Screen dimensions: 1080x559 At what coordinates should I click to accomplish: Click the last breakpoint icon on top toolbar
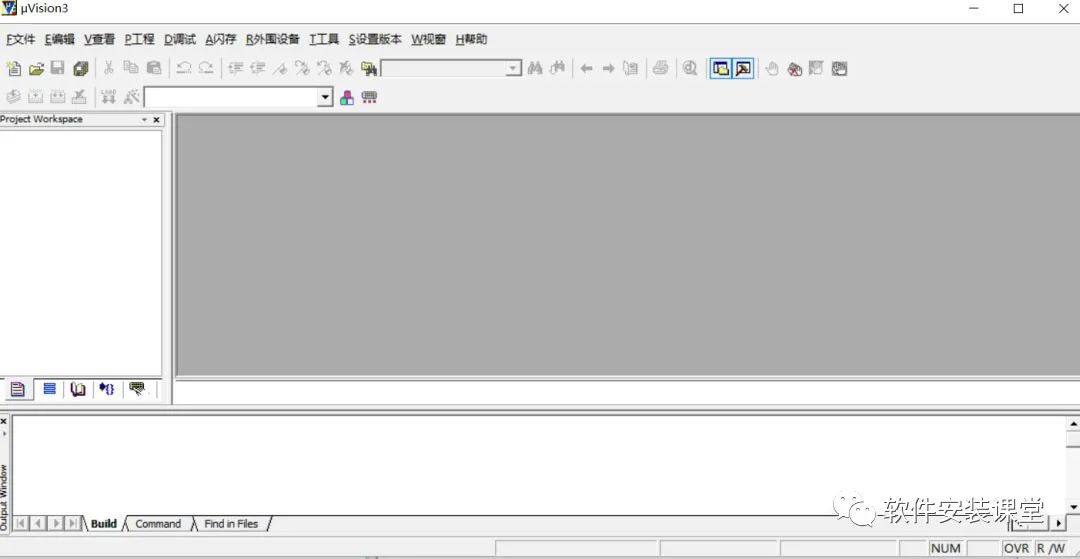839,68
